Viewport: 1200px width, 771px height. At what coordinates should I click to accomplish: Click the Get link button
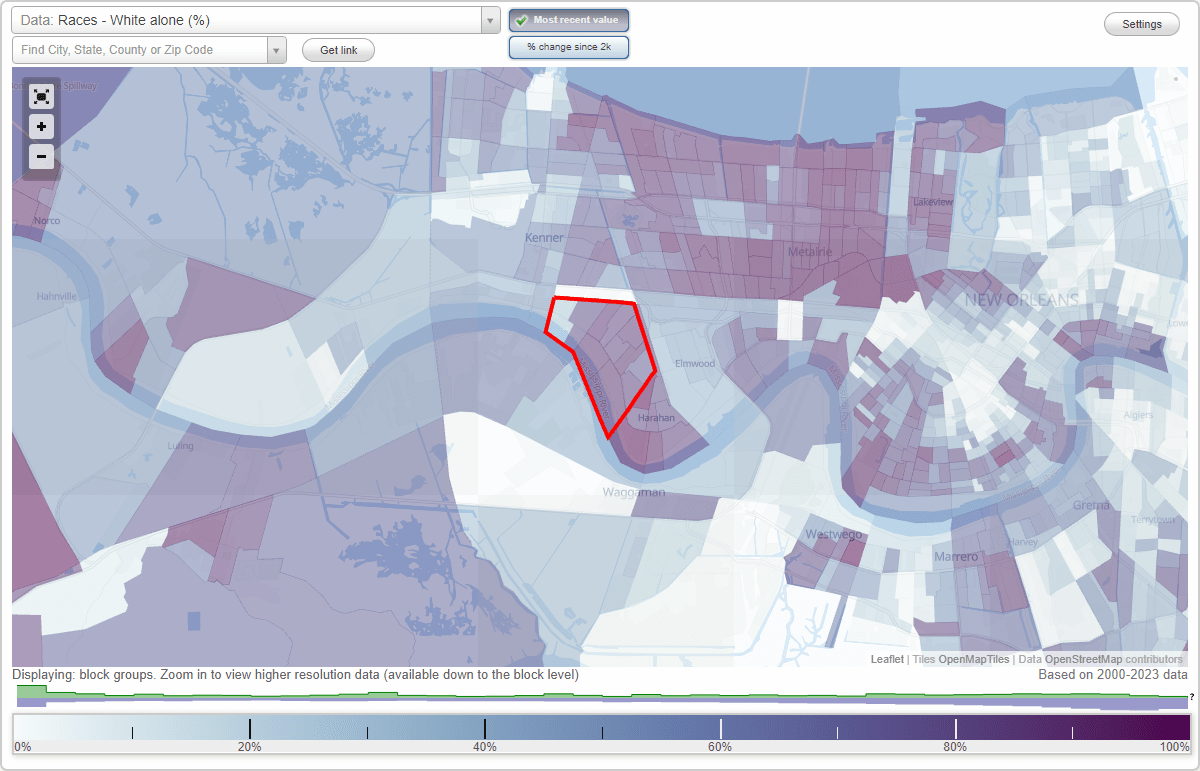(x=337, y=49)
